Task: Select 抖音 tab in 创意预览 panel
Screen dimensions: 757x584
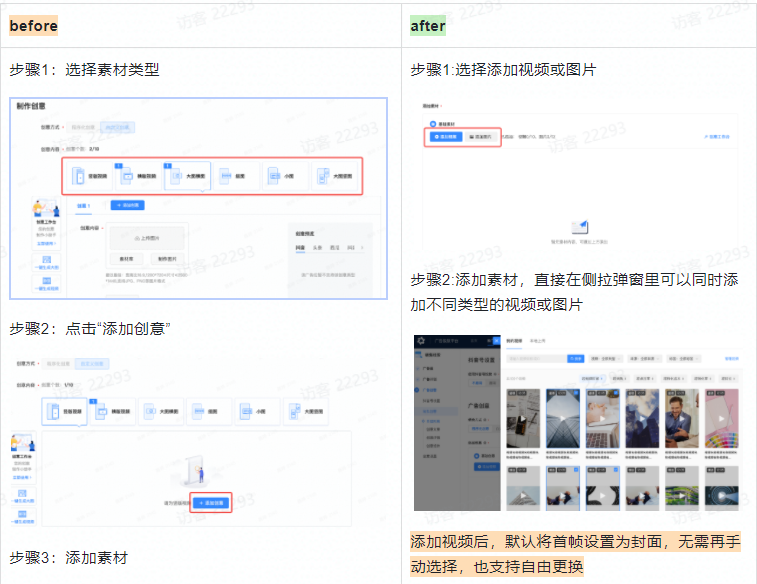Action: [300, 248]
